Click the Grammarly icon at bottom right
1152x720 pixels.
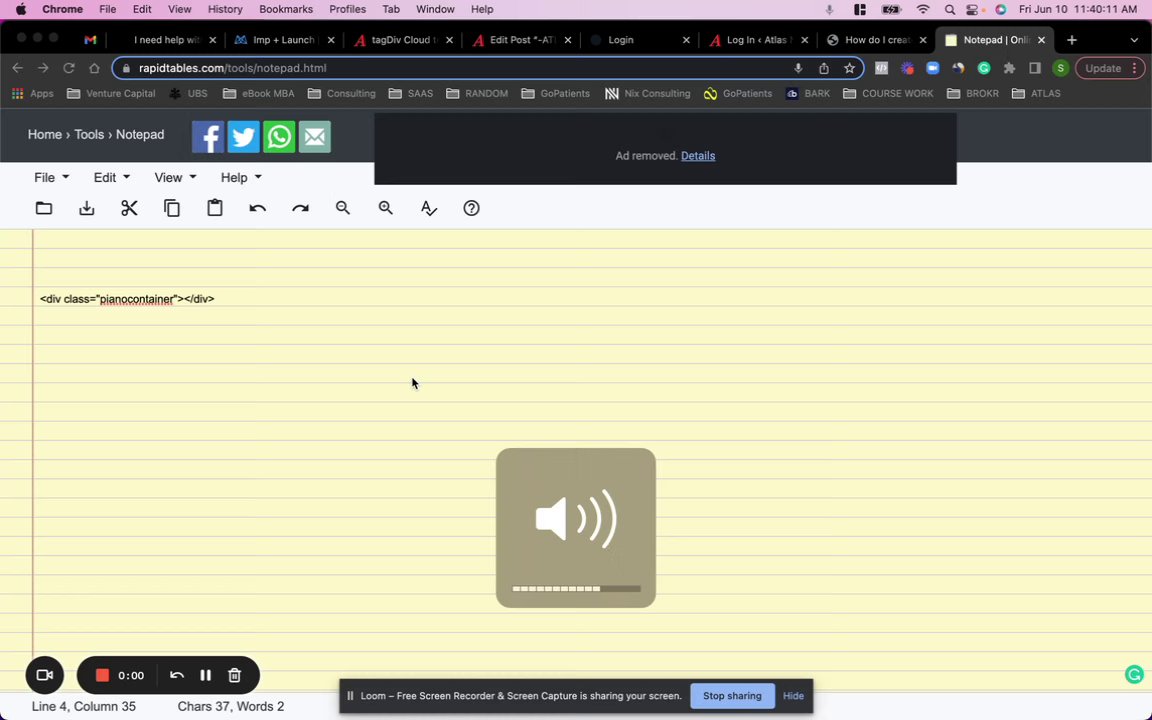[x=1134, y=674]
